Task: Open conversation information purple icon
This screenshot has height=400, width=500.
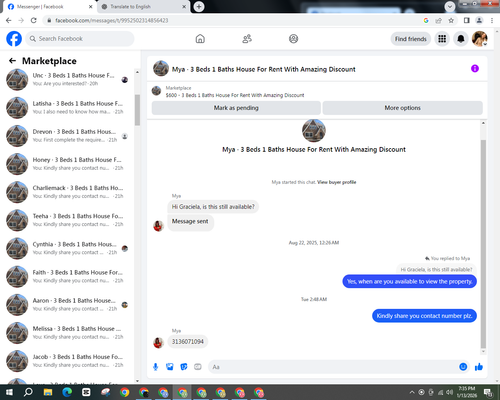Action: 475,69
